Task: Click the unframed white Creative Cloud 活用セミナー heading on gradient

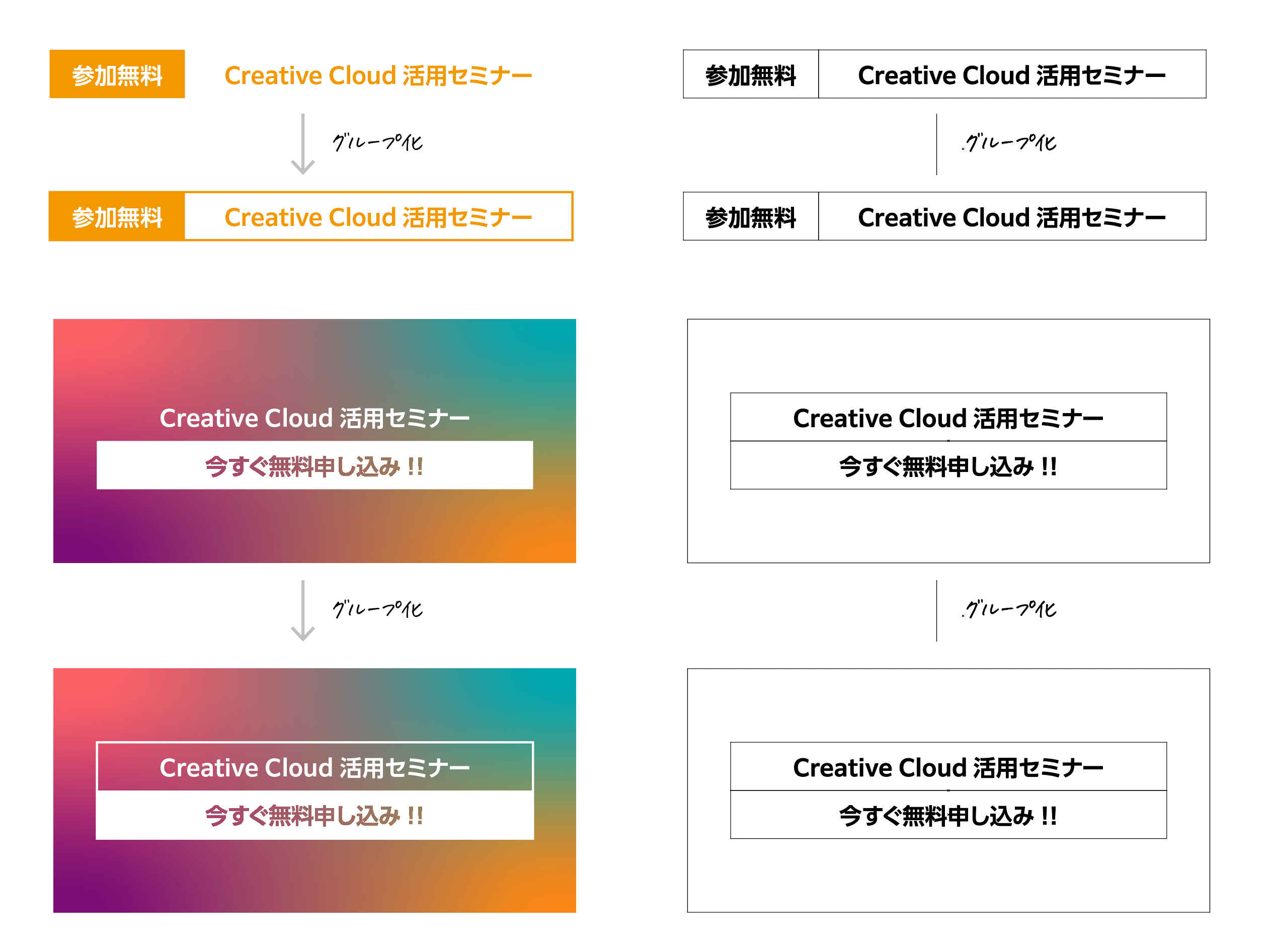Action: click(x=315, y=418)
